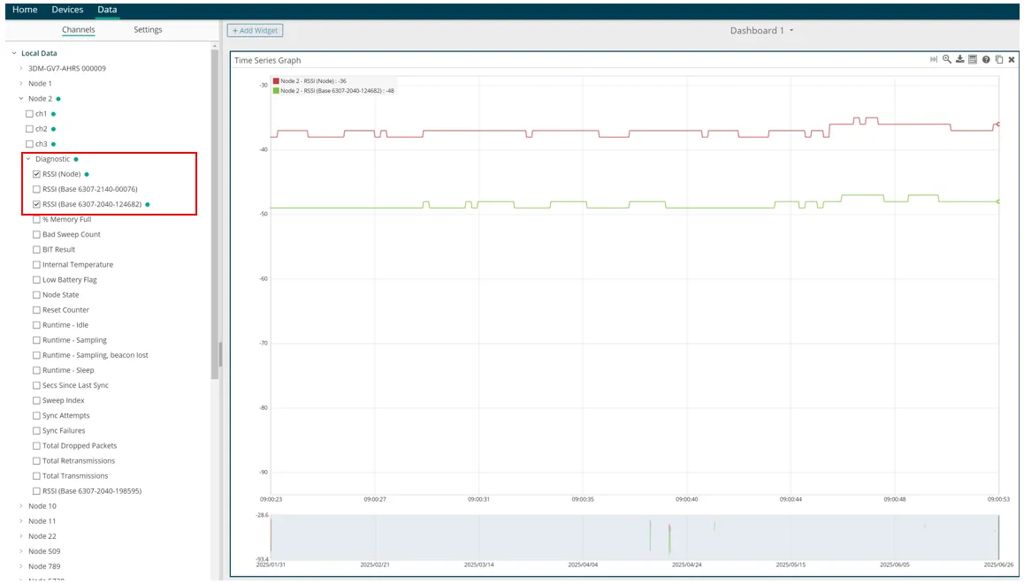Click the green RSSI Base legend swatch
1024x583 pixels.
(276, 90)
